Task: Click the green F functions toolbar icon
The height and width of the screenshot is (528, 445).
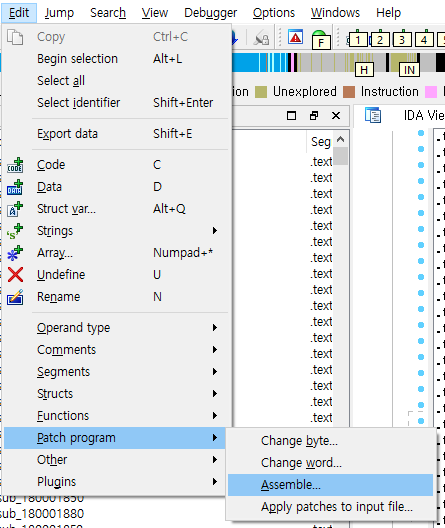Action: coord(320,39)
